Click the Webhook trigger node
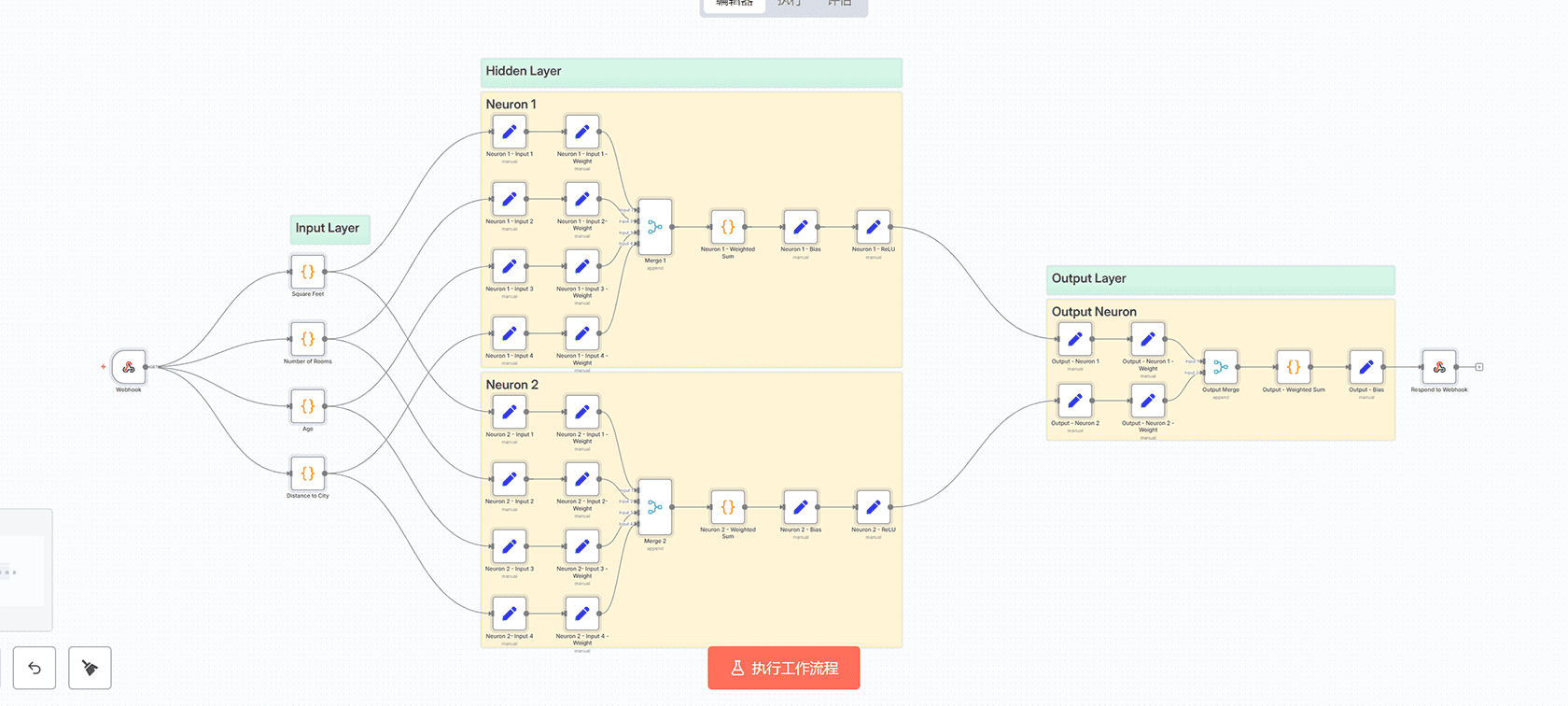This screenshot has height=706, width=1568. pyautogui.click(x=129, y=367)
